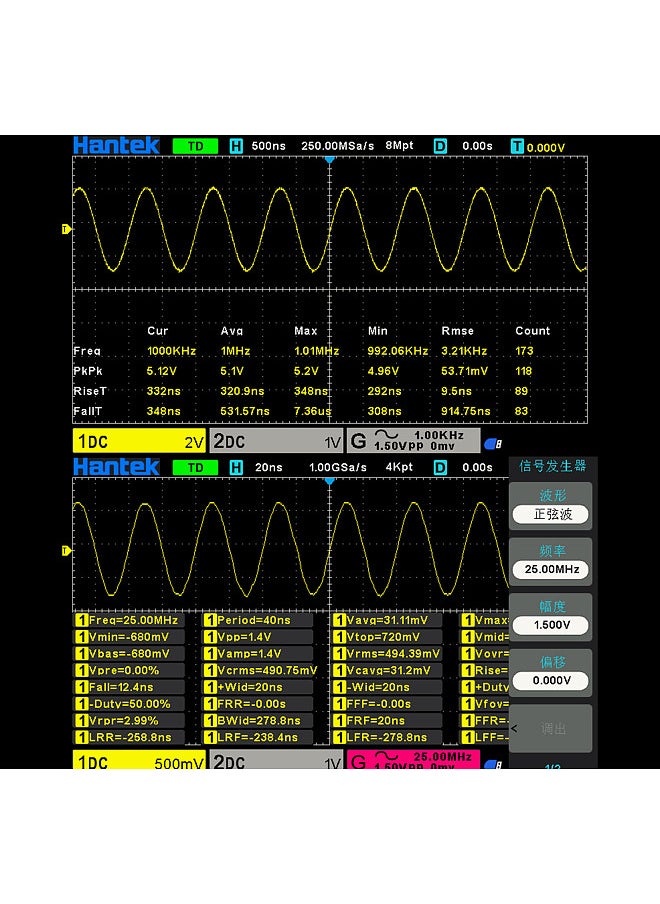The height and width of the screenshot is (904, 660).
Task: Click the Freq min value 992.06KHz
Action: pos(398,351)
